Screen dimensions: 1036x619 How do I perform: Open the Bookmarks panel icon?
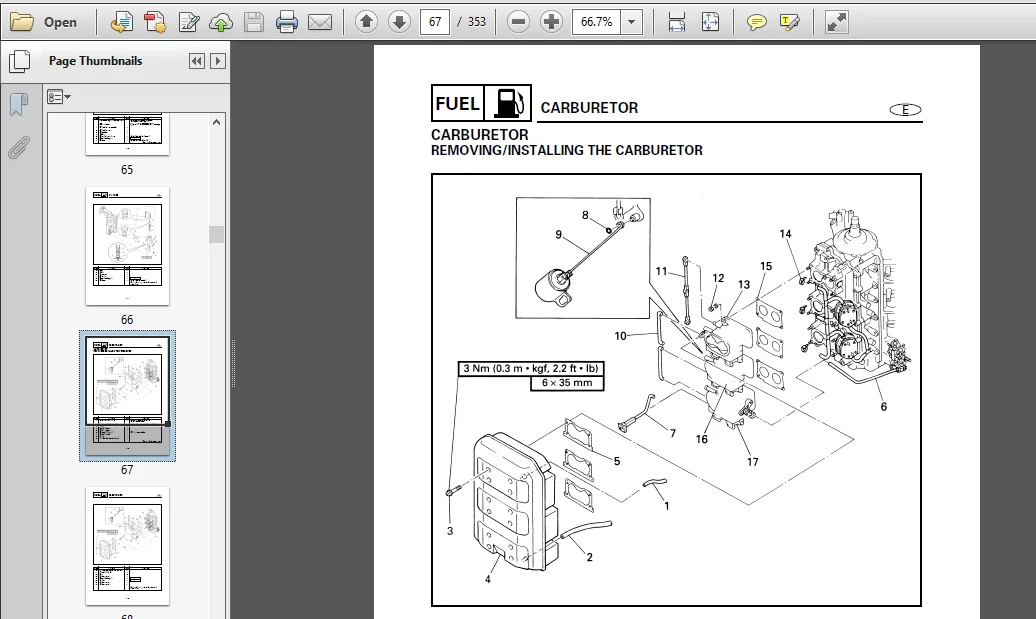(x=18, y=104)
